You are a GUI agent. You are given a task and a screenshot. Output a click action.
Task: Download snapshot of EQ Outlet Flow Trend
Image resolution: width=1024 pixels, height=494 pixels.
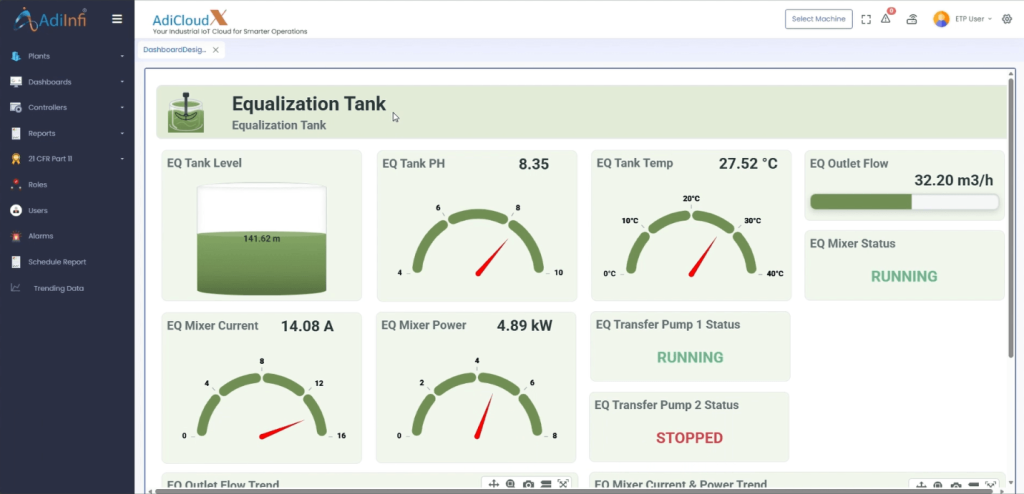pos(528,484)
